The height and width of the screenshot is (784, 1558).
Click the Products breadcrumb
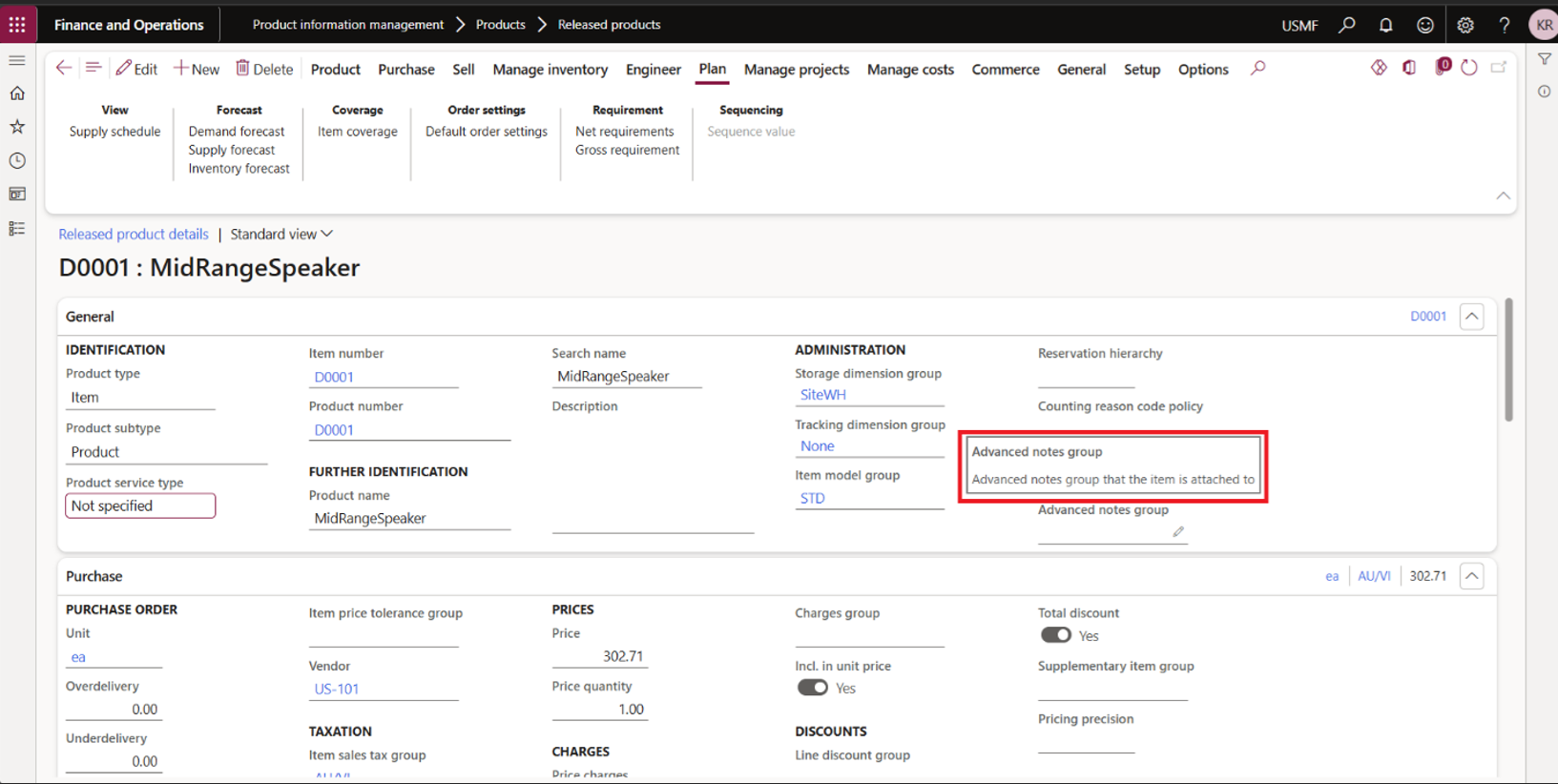[501, 25]
